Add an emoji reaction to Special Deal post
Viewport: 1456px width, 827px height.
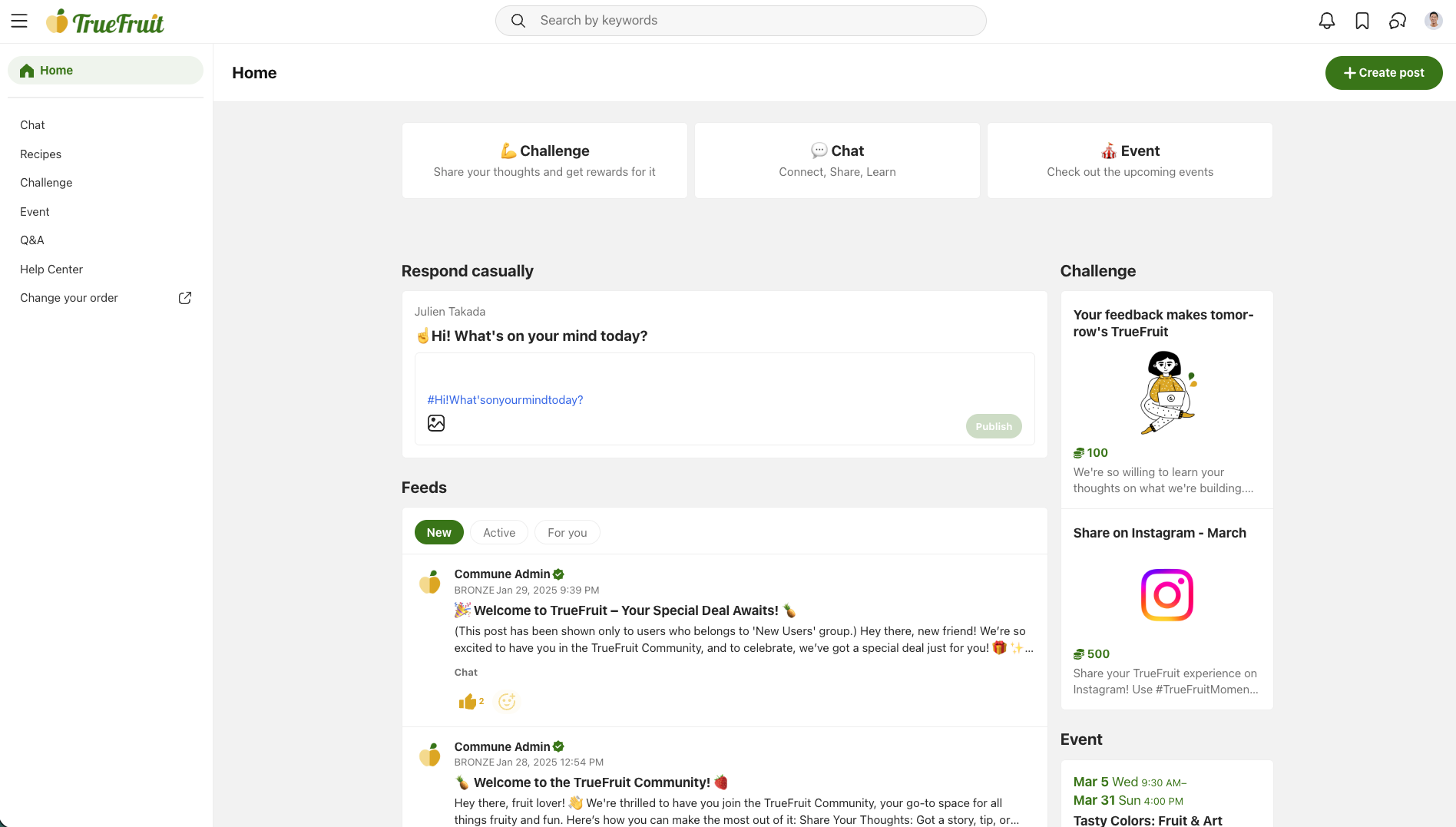point(507,701)
